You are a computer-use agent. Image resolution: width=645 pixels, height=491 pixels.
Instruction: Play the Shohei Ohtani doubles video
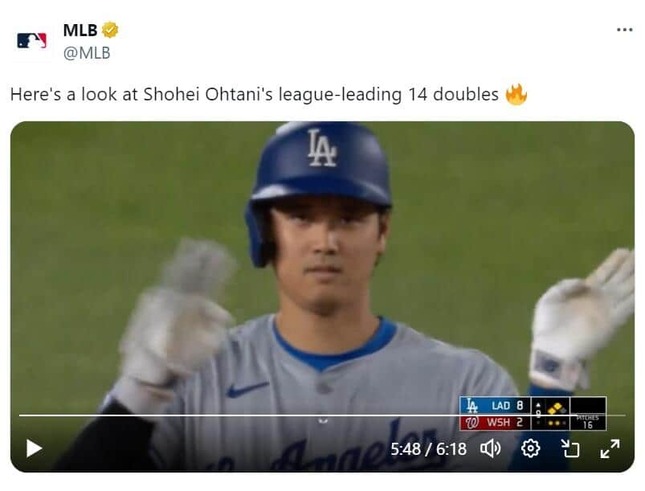pyautogui.click(x=34, y=448)
